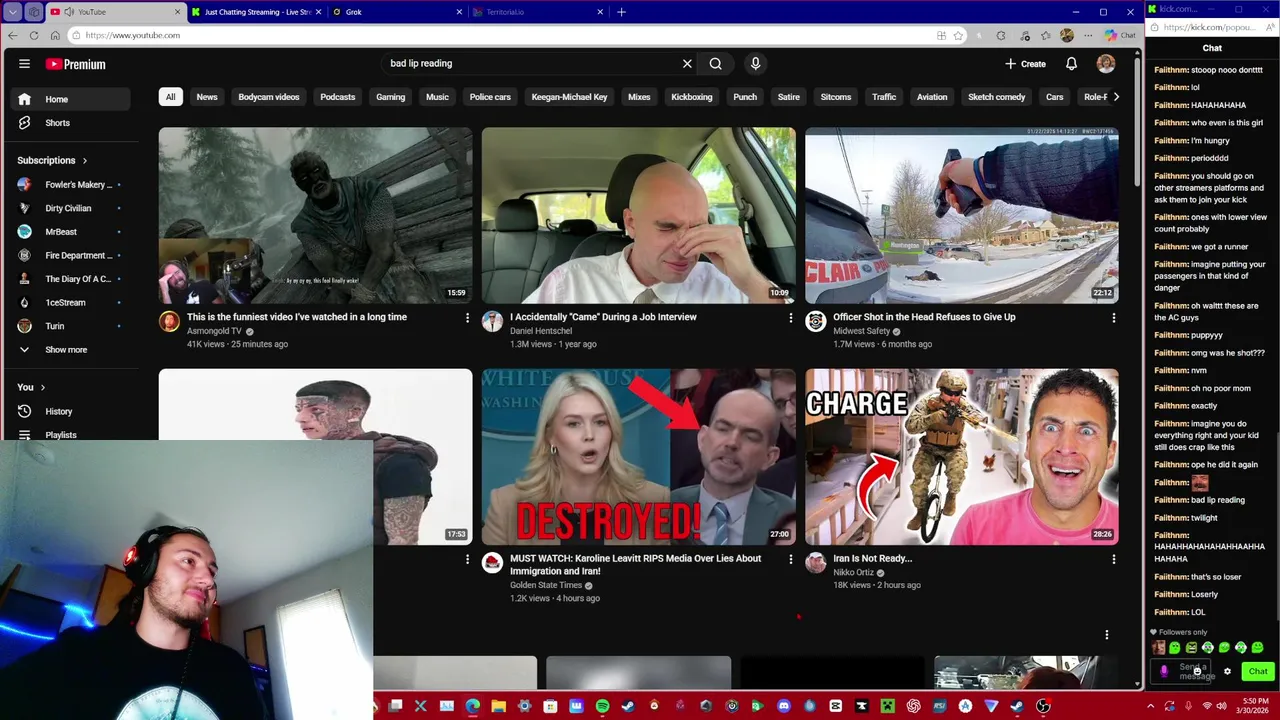Open The Diary Of A C... subscription
1280x720 pixels.
point(70,279)
